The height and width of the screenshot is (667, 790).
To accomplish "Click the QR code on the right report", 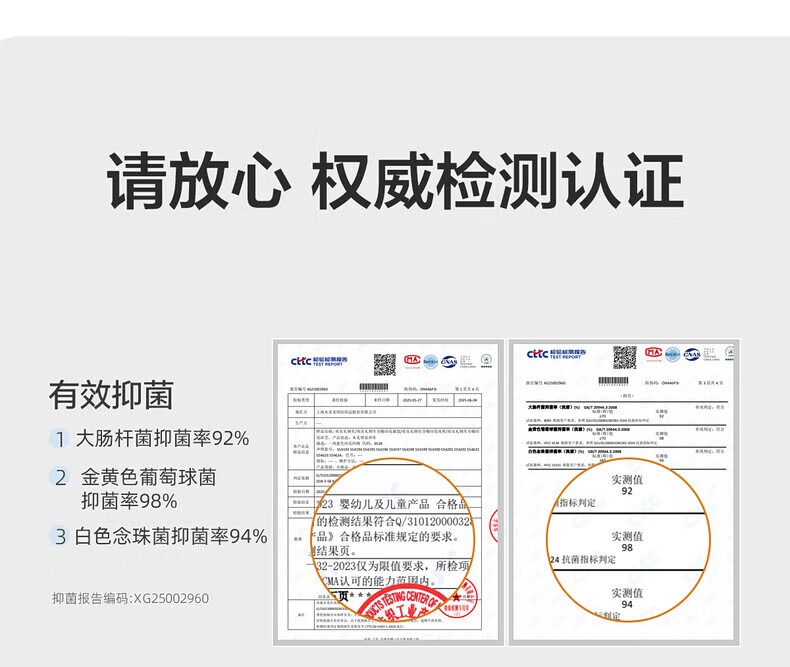I will tap(624, 357).
